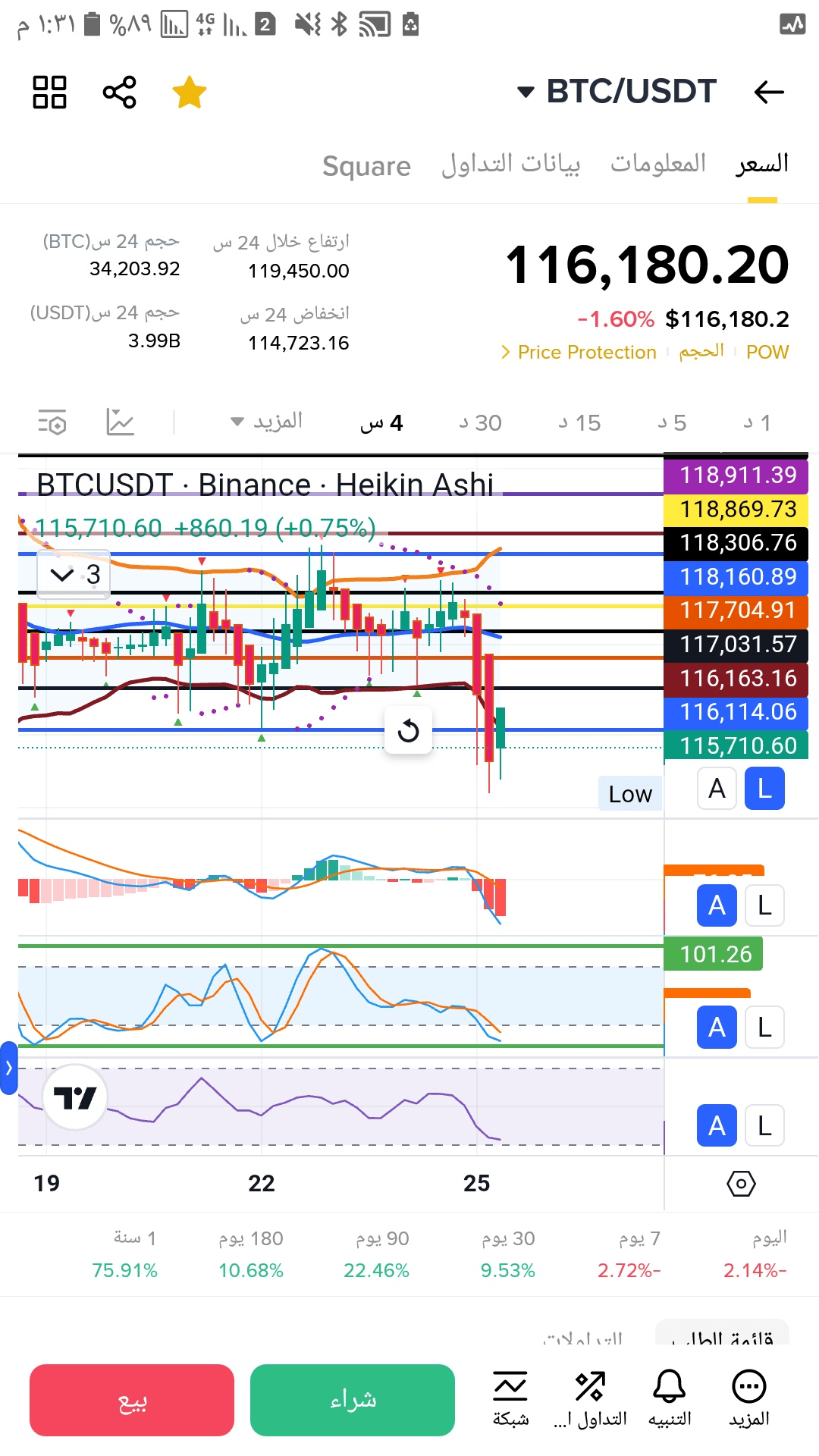Open the بيانات التداول tab
The width and height of the screenshot is (819, 1456).
tap(511, 164)
